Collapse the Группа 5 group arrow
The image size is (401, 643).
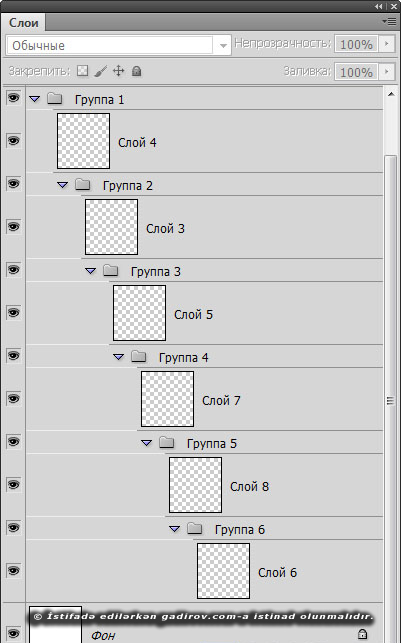pyautogui.click(x=146, y=443)
